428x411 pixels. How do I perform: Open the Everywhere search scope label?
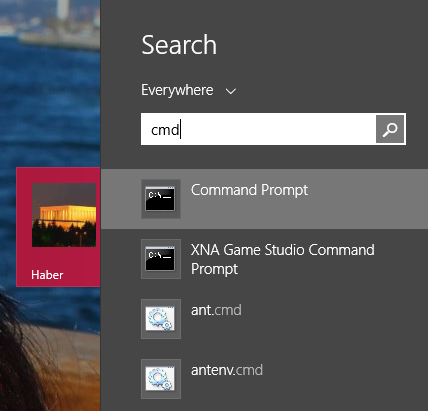tap(177, 90)
